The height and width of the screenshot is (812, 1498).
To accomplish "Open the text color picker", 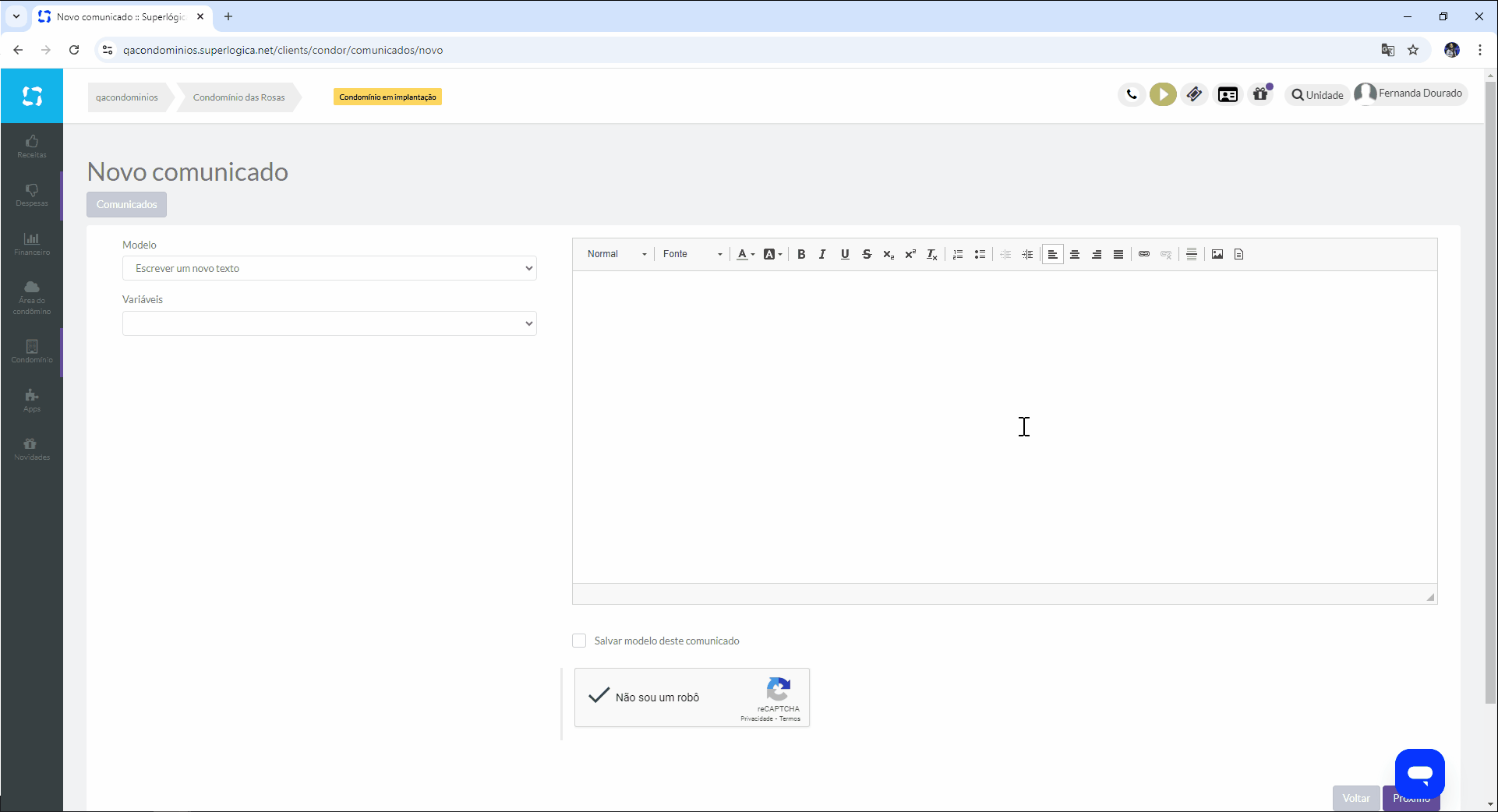I will (746, 254).
